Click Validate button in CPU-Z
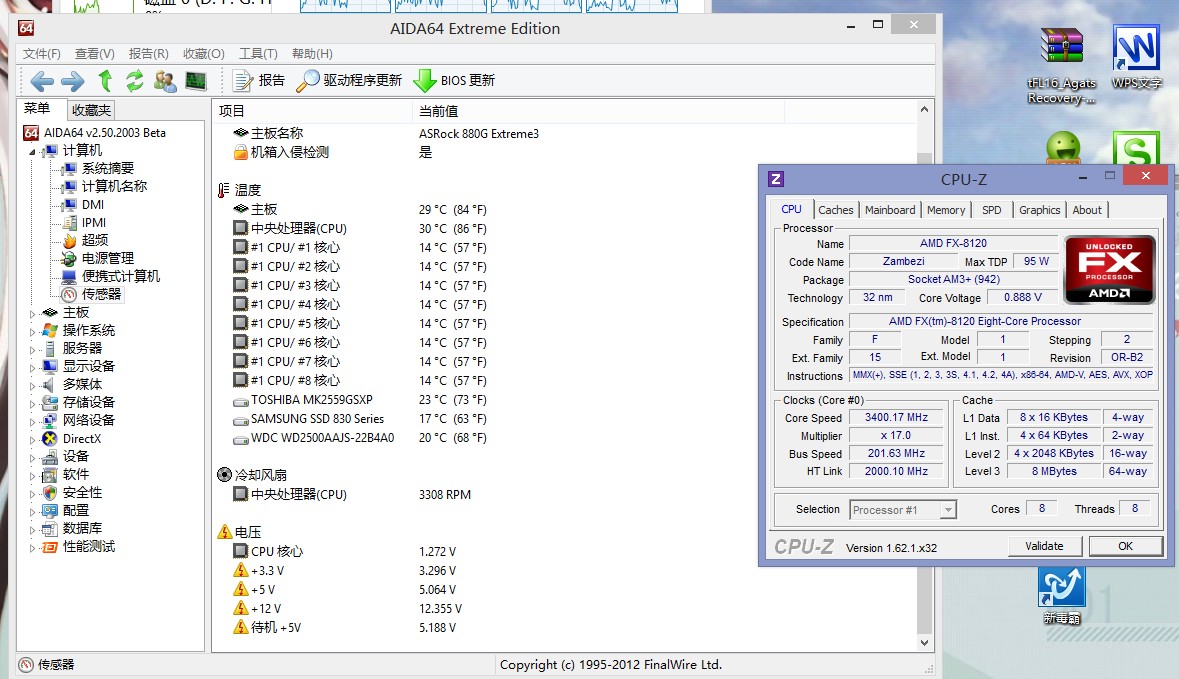 click(1044, 546)
